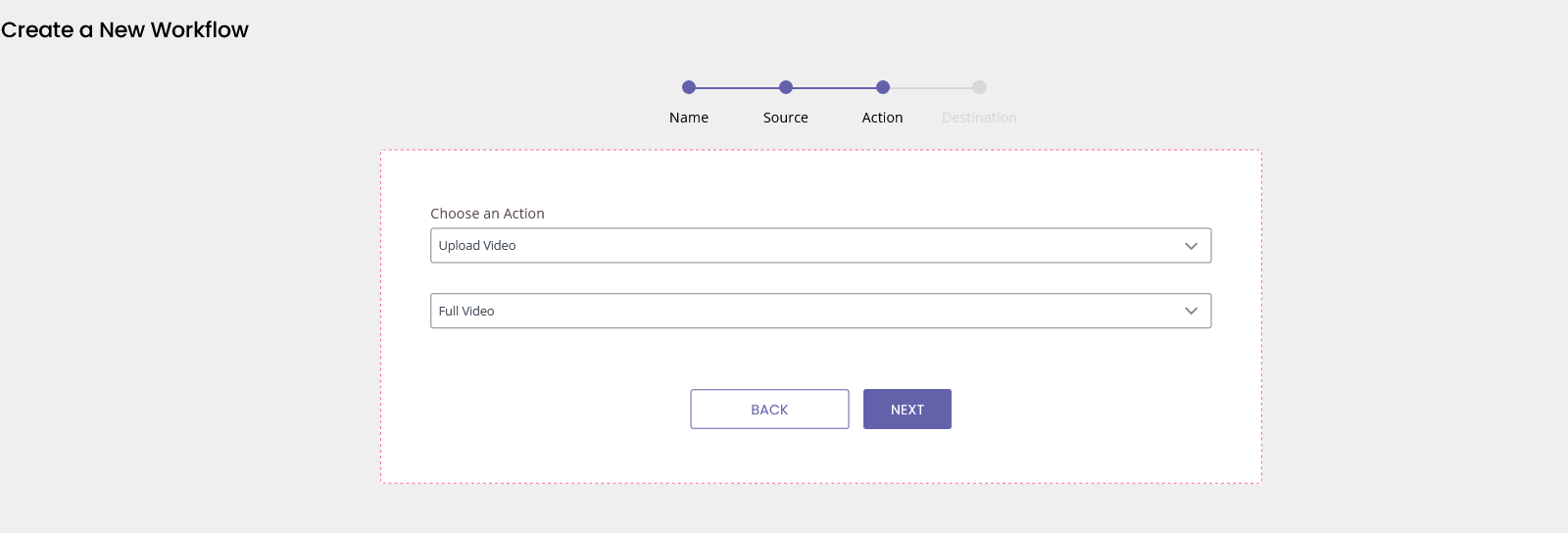Open the Upload Video dropdown chevron
This screenshot has height=533, width=1568.
point(1191,246)
